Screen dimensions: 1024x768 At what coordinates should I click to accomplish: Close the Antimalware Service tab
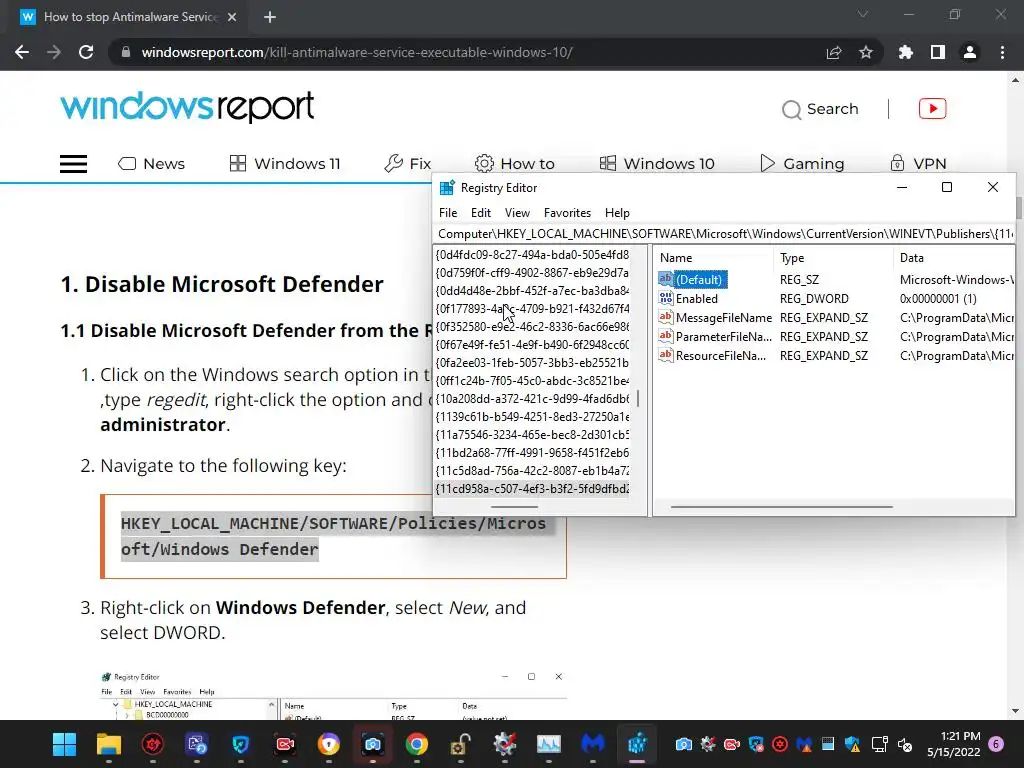click(232, 17)
